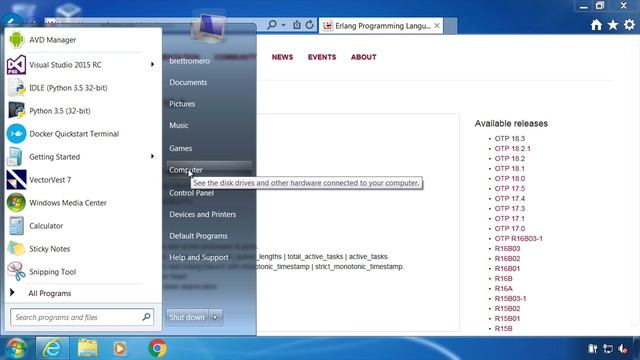Open OTP 17.0 release link
The height and width of the screenshot is (360, 640).
(510, 229)
